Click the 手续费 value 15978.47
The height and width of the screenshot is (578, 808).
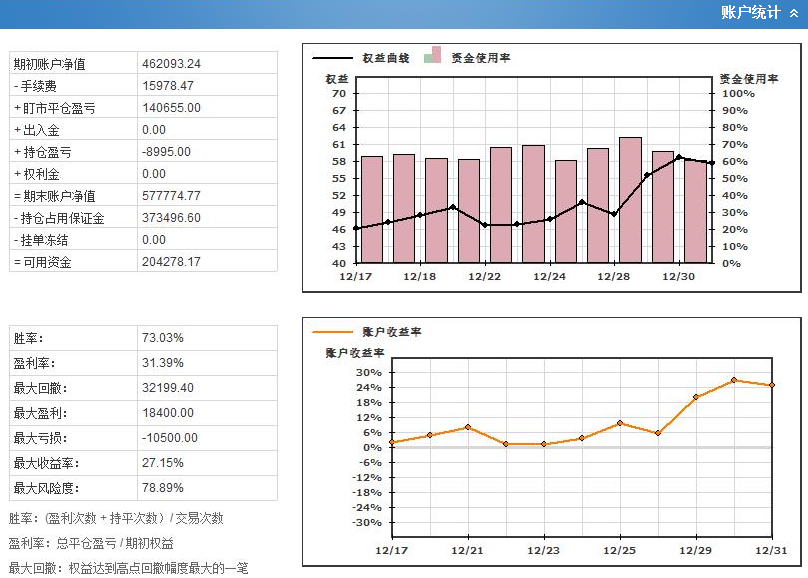tap(168, 86)
